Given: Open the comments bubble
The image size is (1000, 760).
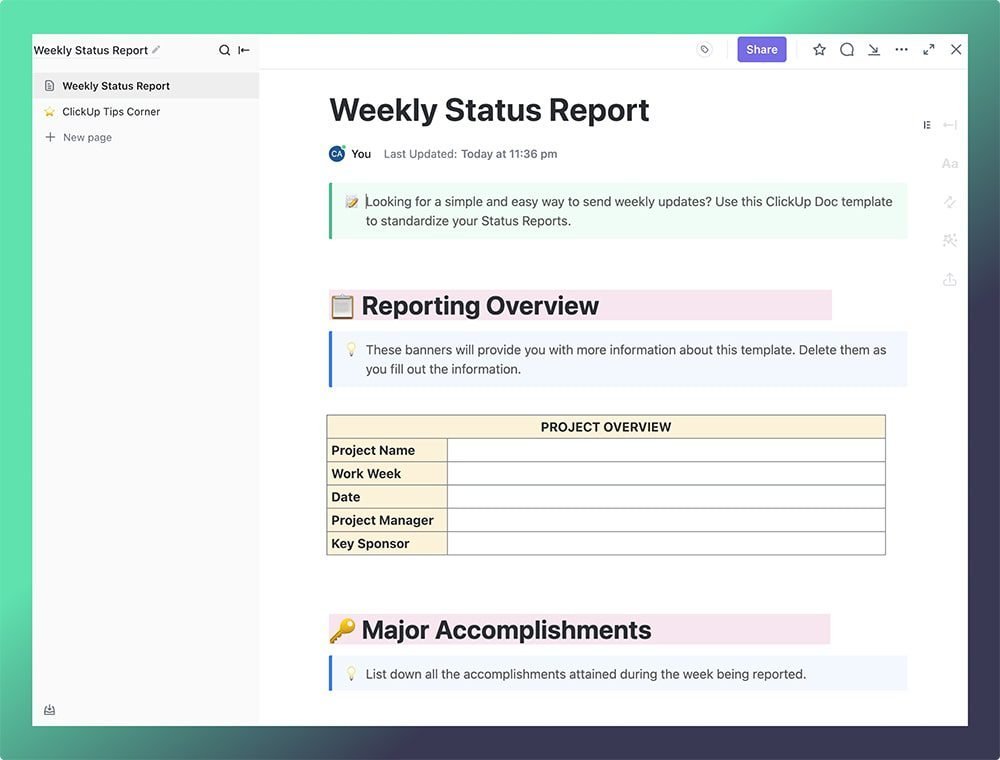Looking at the screenshot, I should point(846,49).
